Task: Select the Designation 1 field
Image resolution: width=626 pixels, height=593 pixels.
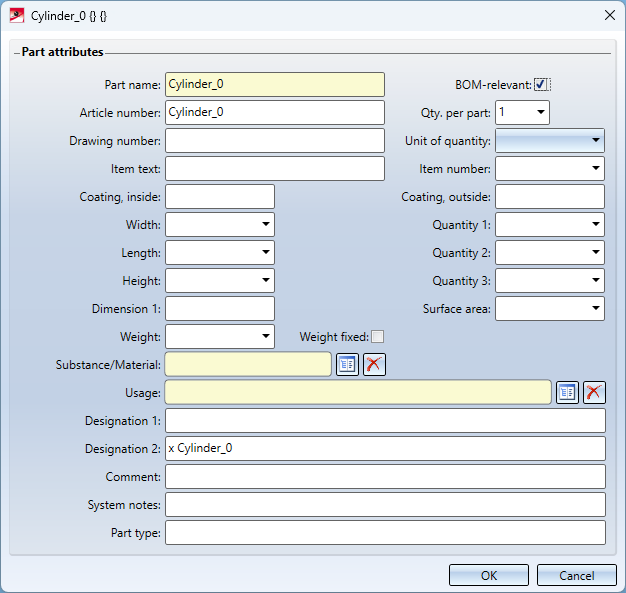Action: point(385,420)
